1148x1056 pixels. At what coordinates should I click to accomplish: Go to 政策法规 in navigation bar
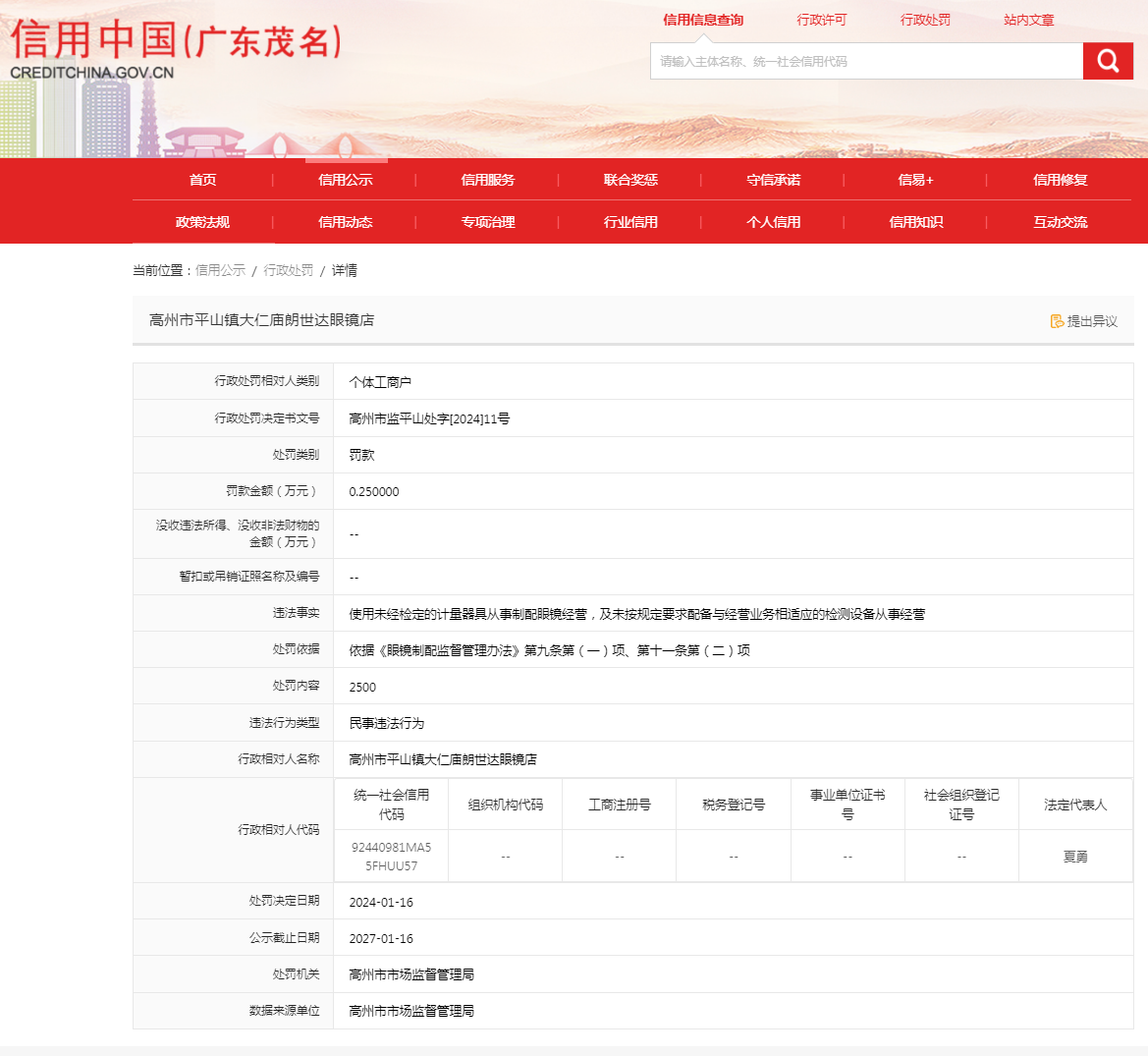pyautogui.click(x=202, y=222)
